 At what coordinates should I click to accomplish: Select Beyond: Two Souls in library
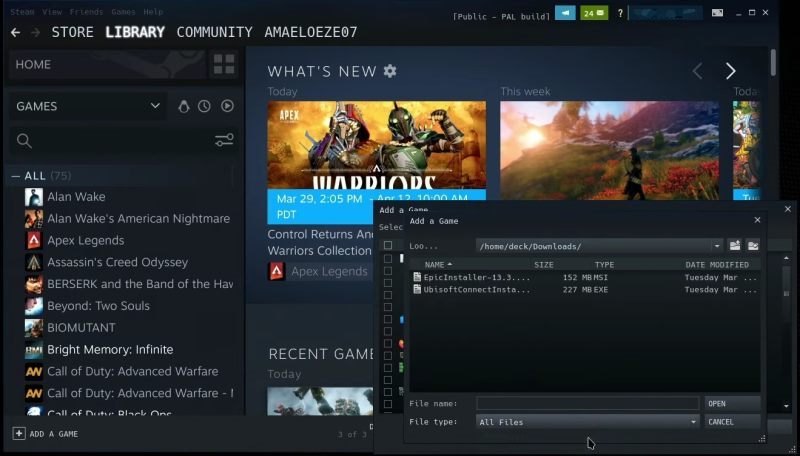(x=98, y=306)
